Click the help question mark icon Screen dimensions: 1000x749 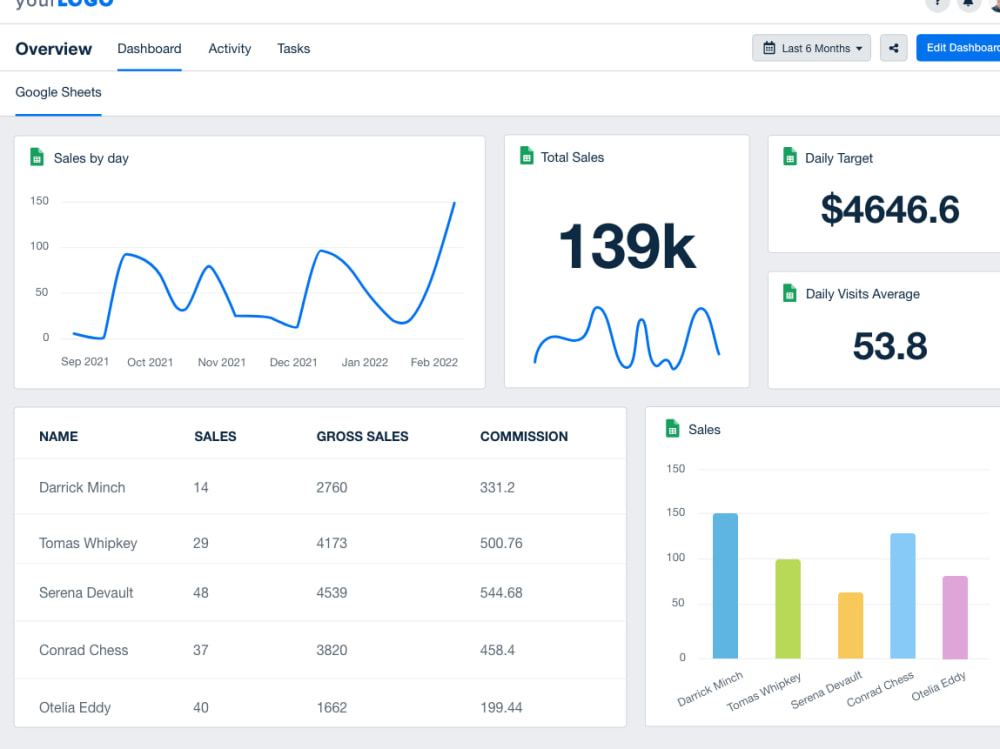coord(937,5)
